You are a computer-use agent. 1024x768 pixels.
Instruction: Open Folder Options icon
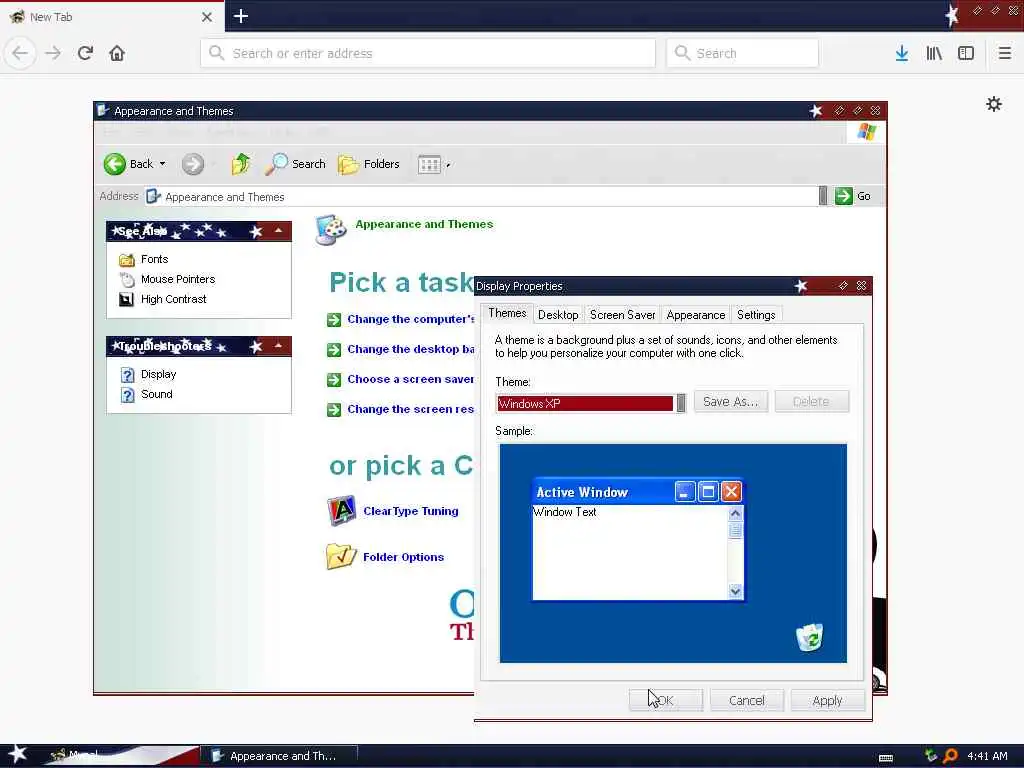coord(341,556)
